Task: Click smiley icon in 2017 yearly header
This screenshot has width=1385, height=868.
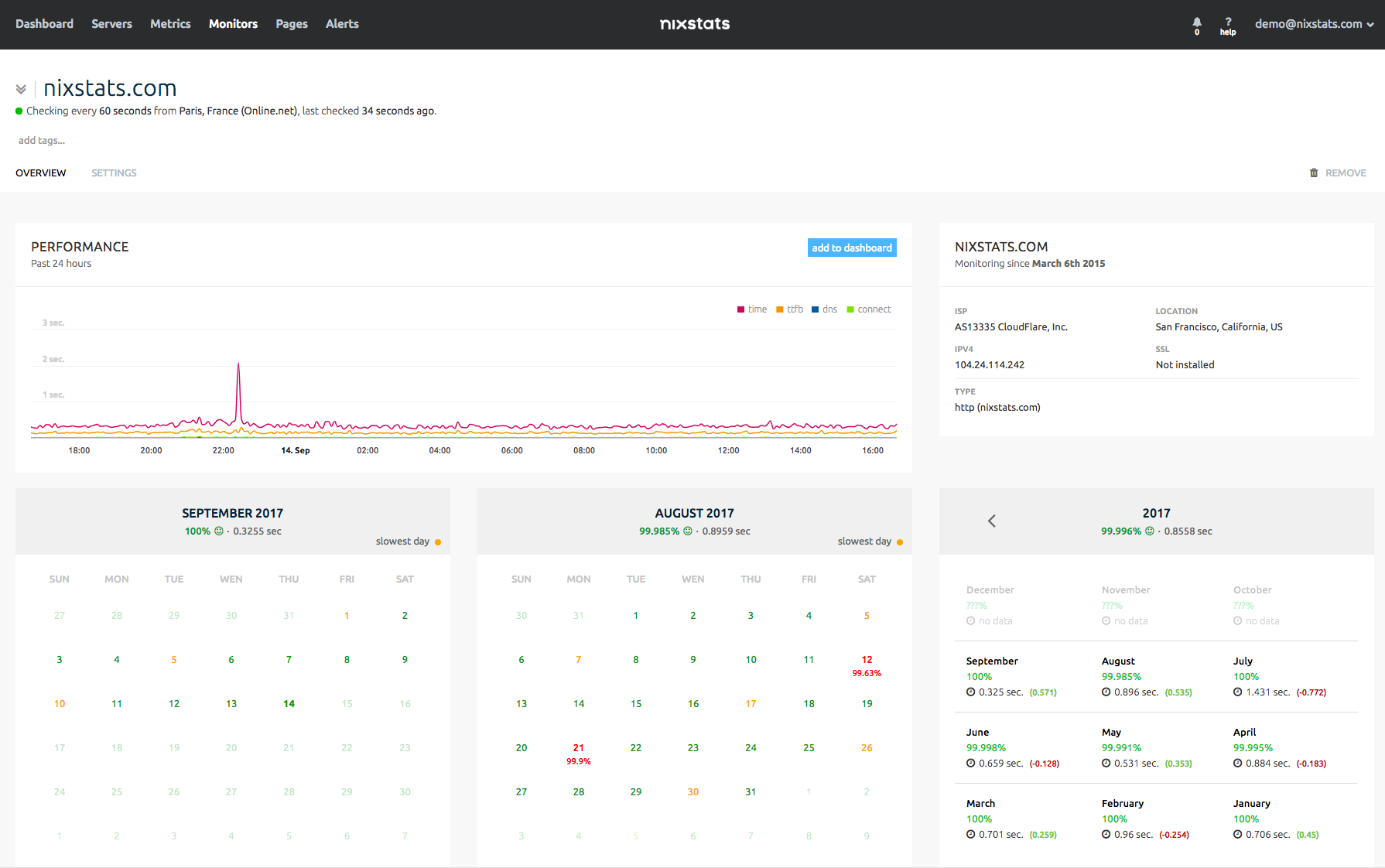Action: pyautogui.click(x=1149, y=531)
